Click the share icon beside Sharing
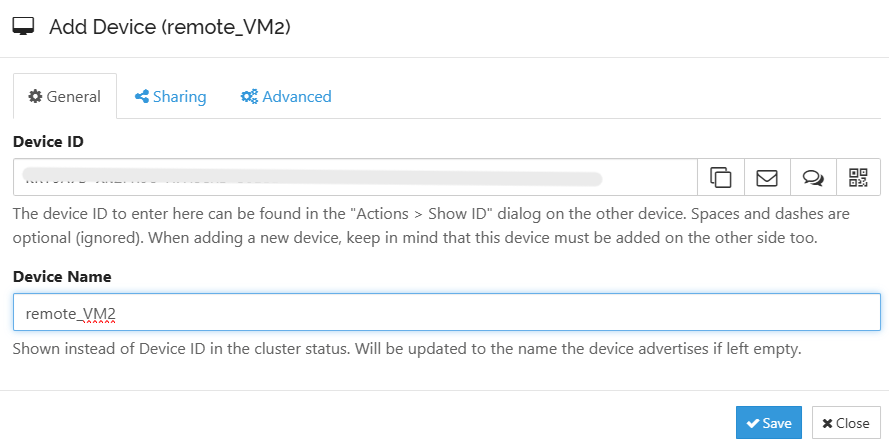 [142, 97]
